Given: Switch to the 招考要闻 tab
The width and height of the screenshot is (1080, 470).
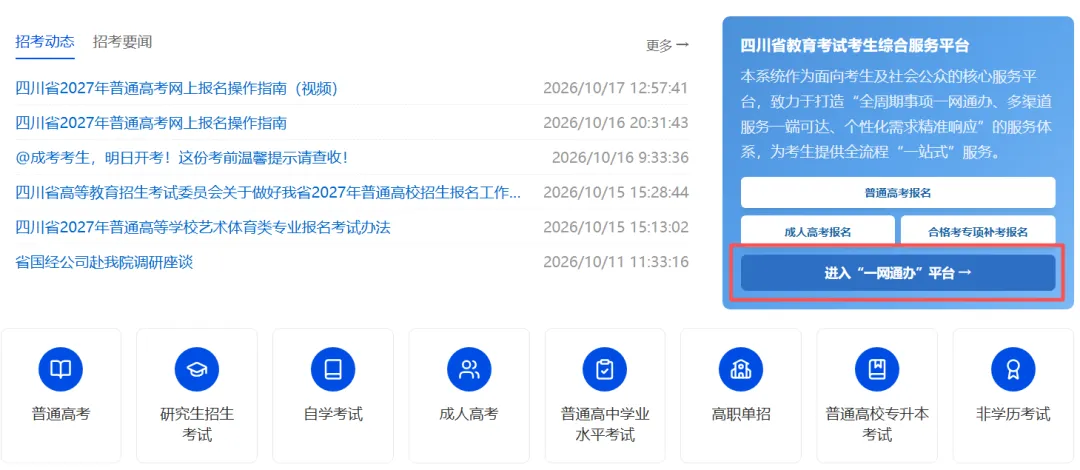Looking at the screenshot, I should (123, 41).
